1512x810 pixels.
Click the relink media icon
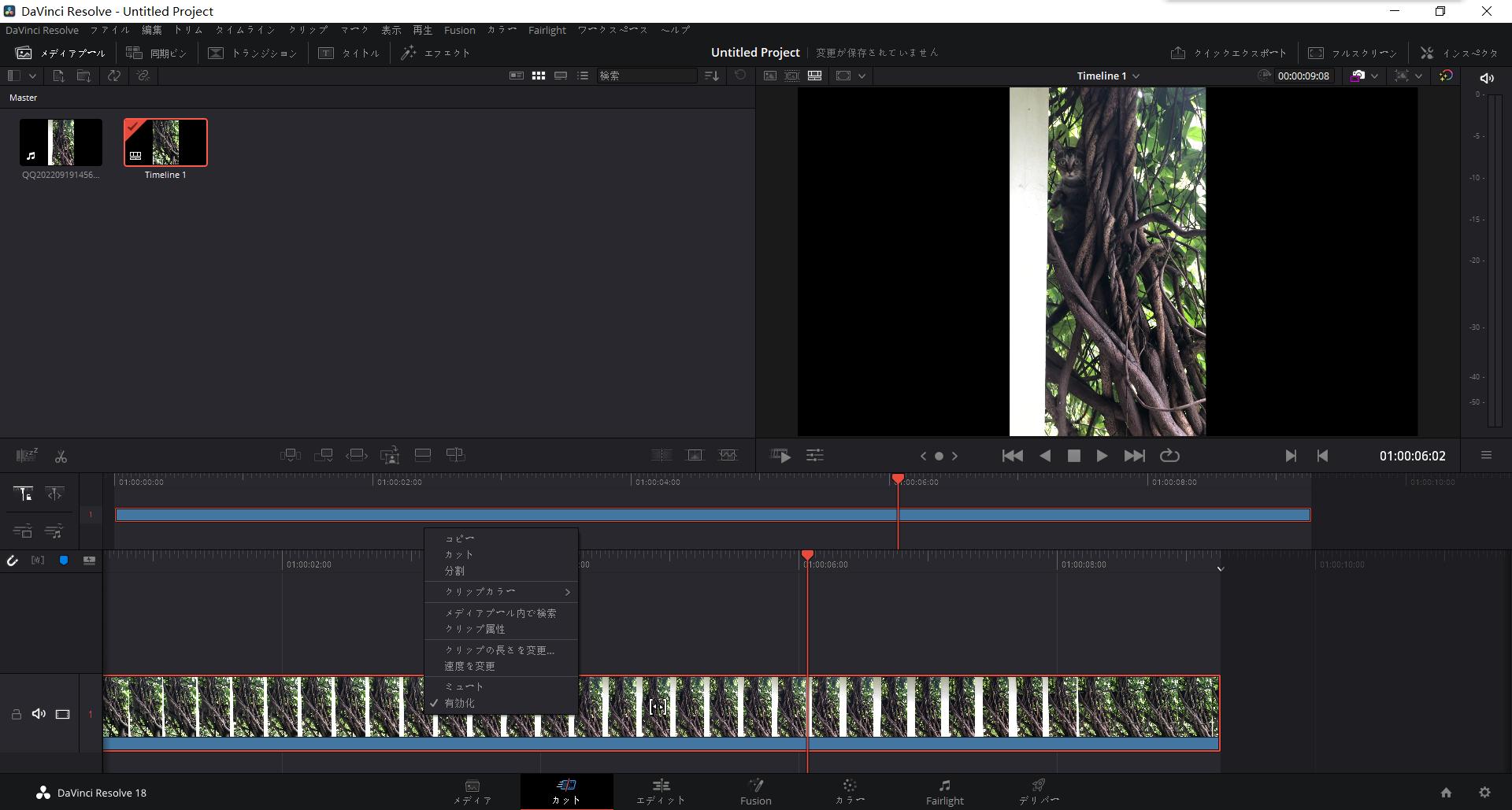click(143, 76)
